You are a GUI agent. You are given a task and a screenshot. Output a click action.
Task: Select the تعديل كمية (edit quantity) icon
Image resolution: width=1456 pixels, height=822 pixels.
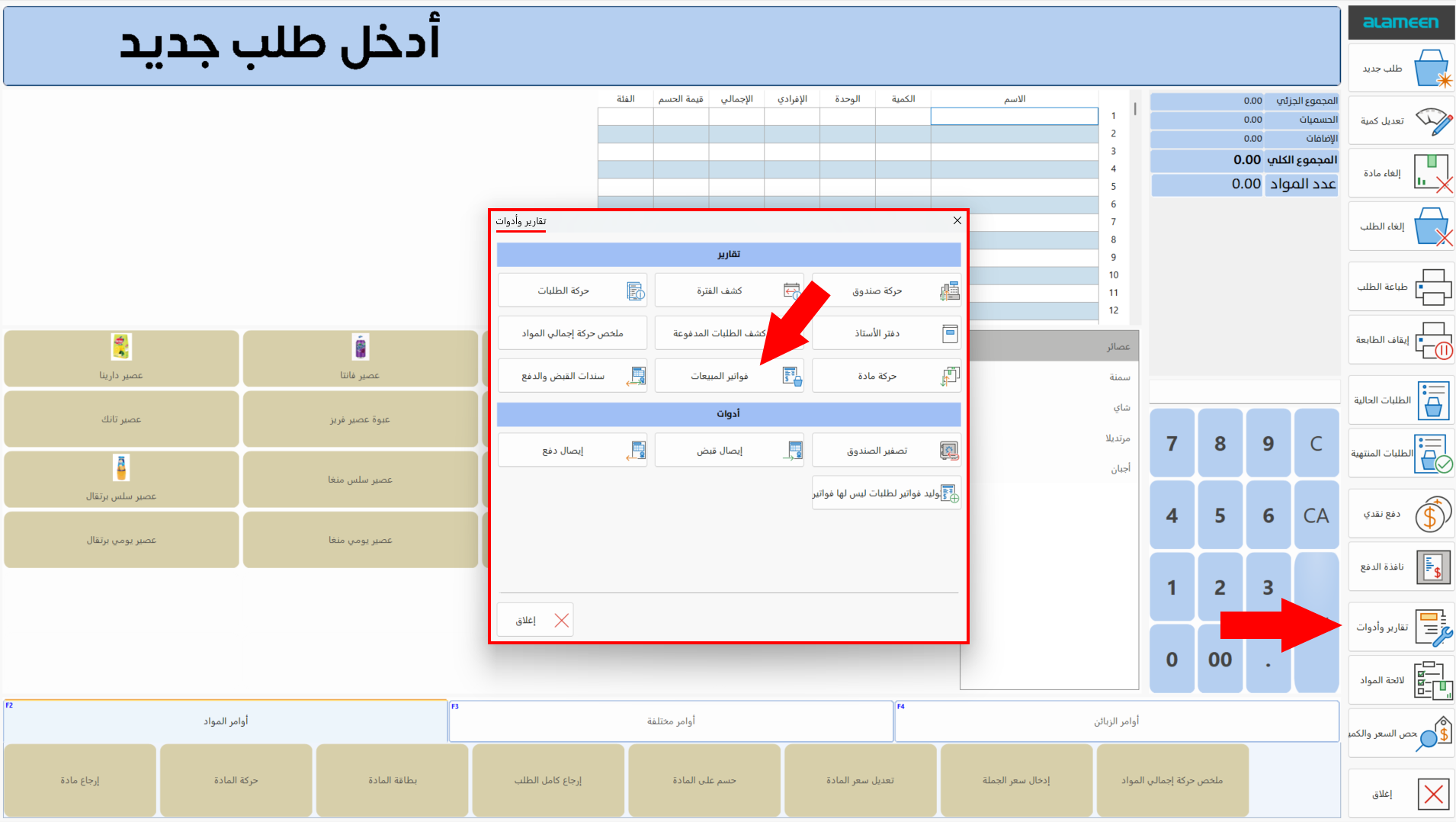click(x=1434, y=121)
